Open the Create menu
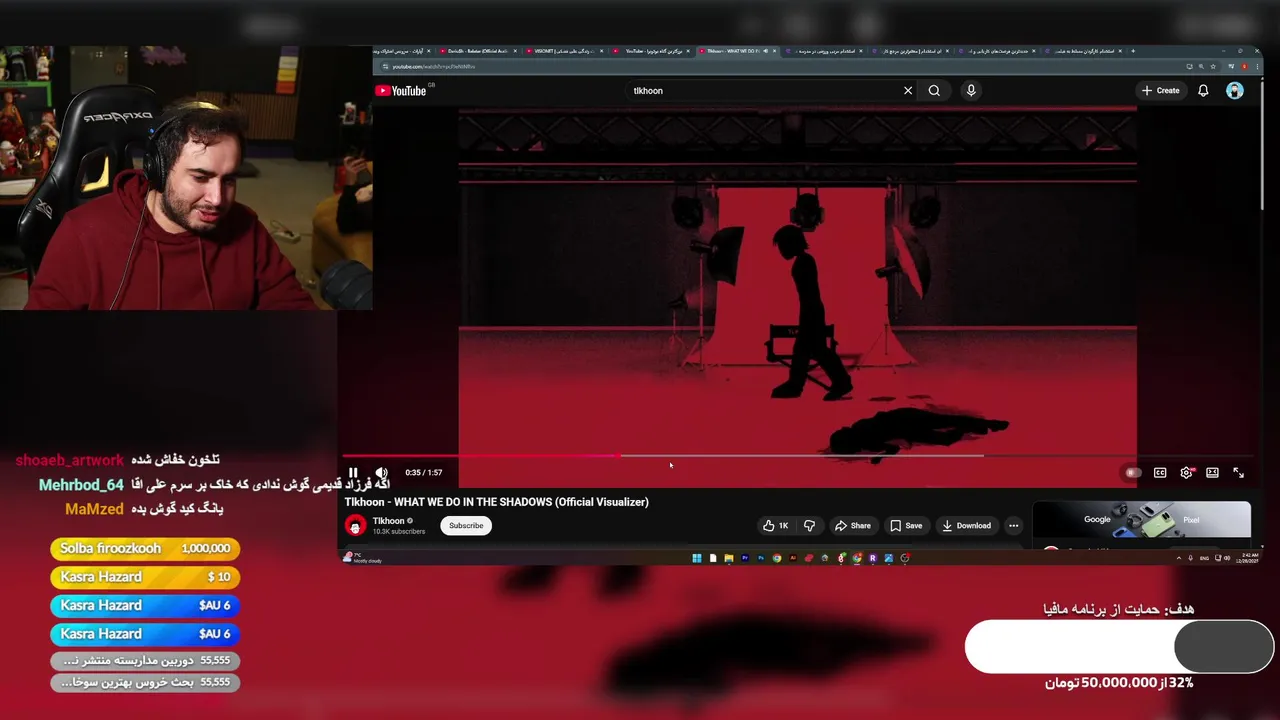This screenshot has height=720, width=1280. 1161,91
